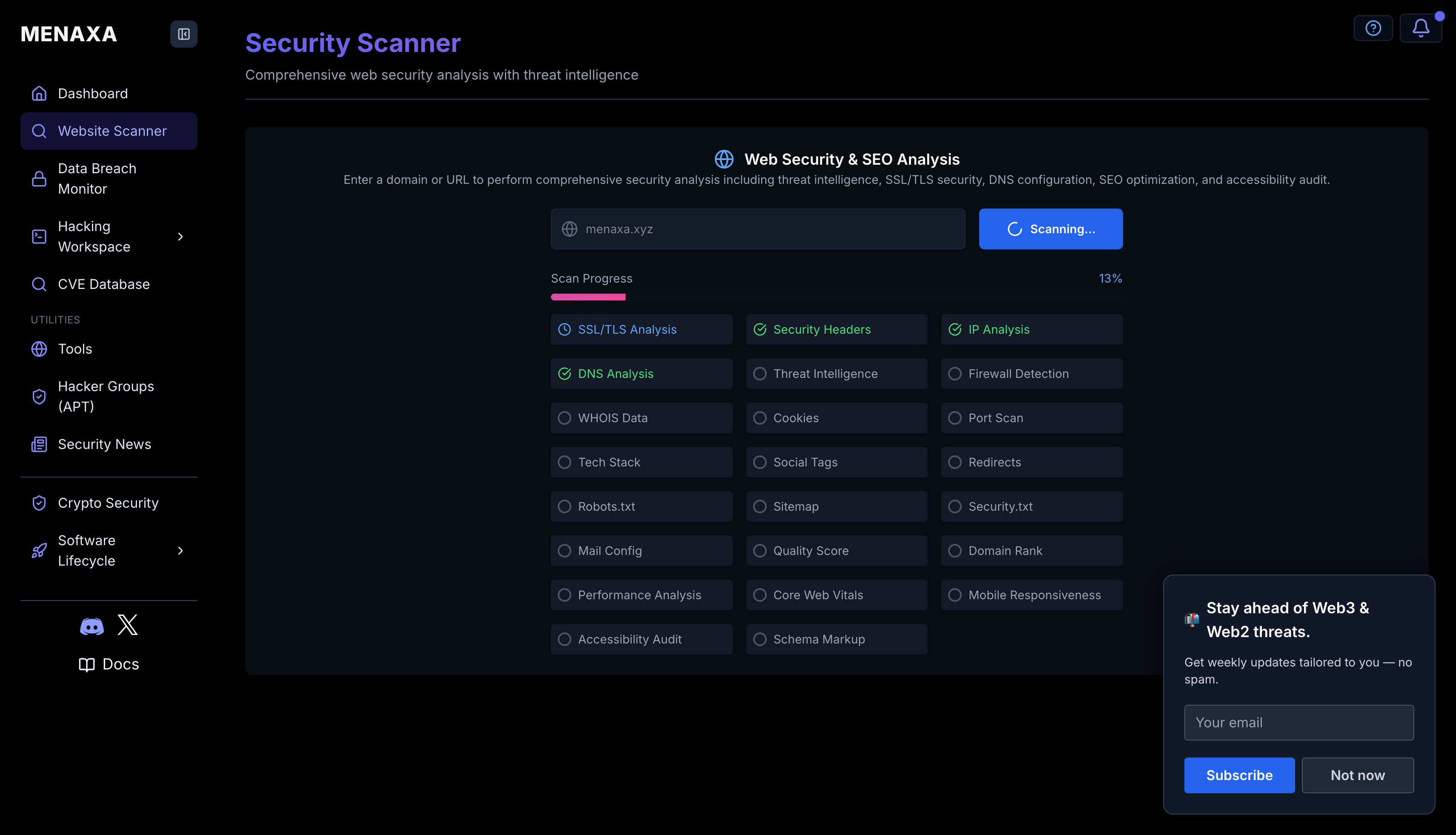Image resolution: width=1456 pixels, height=835 pixels.
Task: Click the Firewall Detection status circle
Action: click(x=954, y=374)
